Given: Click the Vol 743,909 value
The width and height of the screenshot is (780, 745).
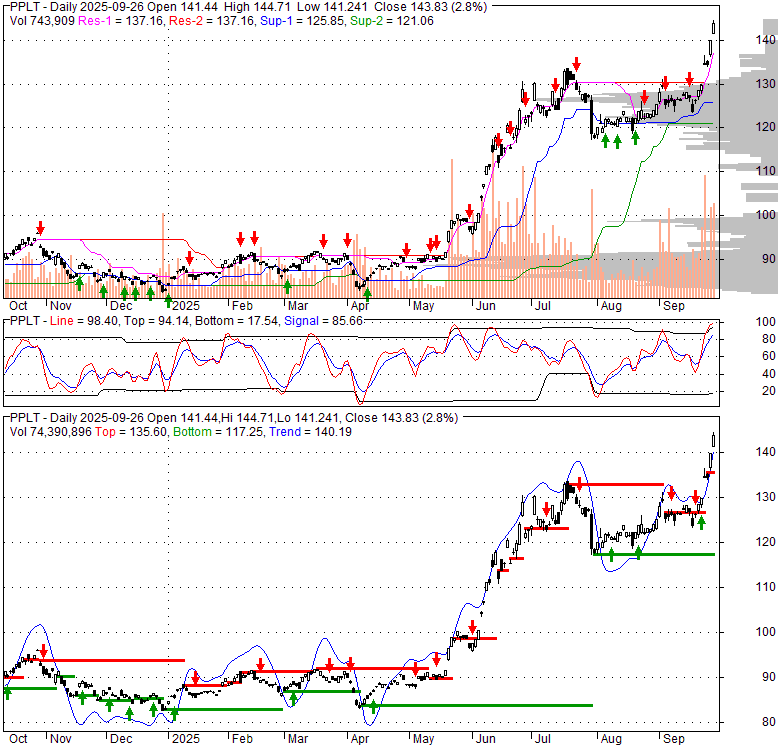Looking at the screenshot, I should [42, 21].
